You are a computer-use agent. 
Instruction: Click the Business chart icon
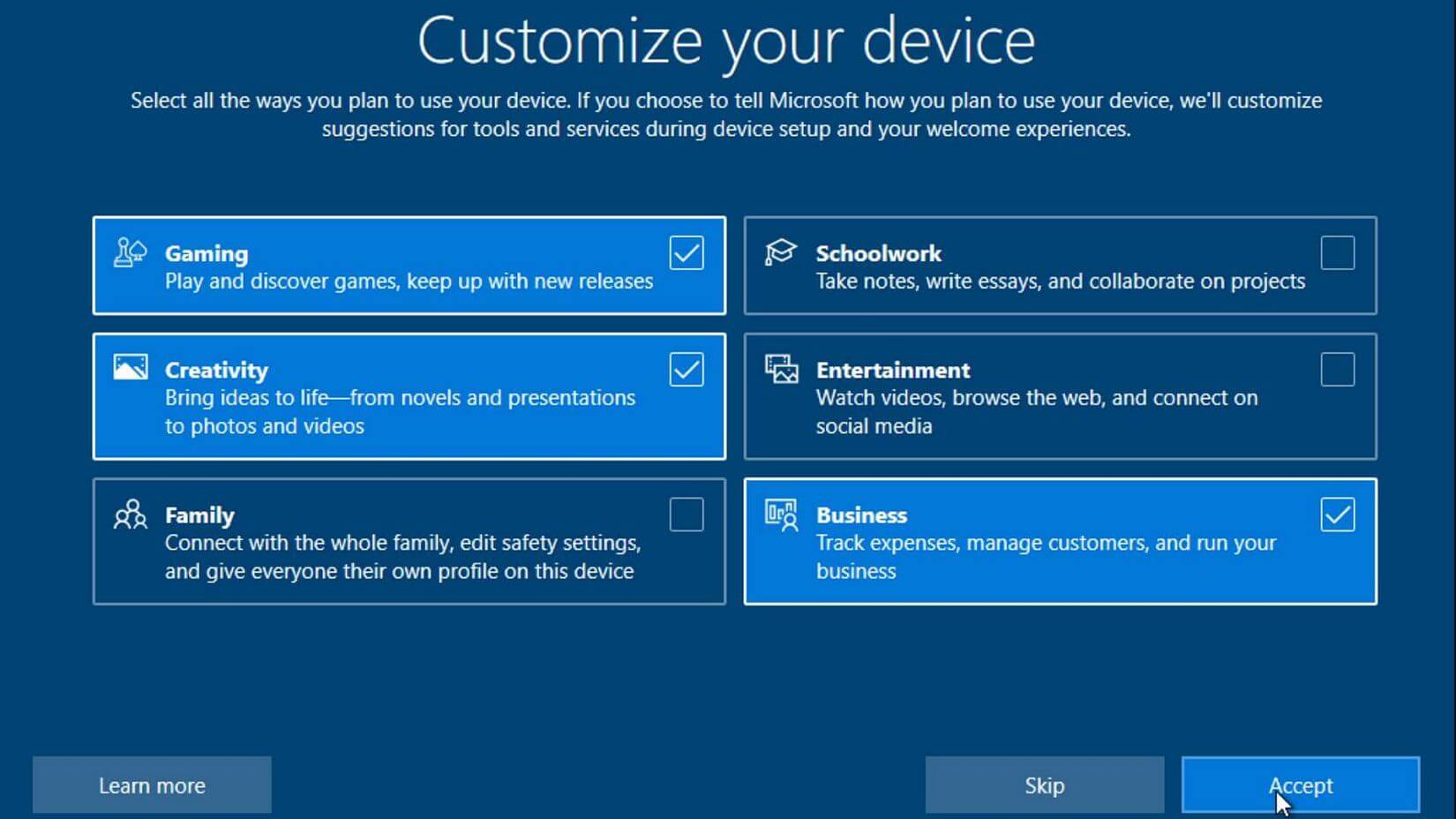[x=780, y=515]
